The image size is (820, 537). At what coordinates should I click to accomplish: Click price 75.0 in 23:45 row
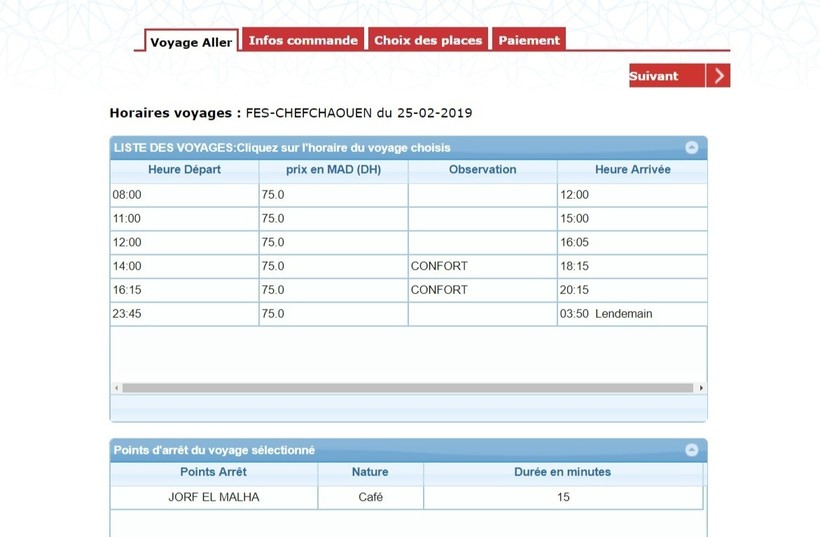[273, 314]
